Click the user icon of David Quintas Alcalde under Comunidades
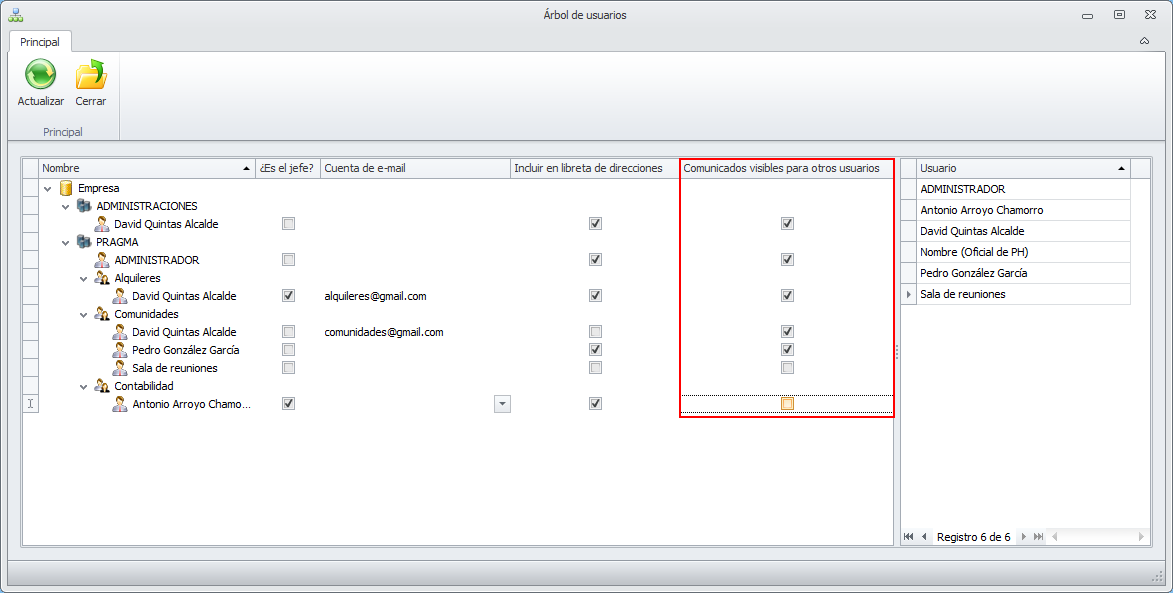 pyautogui.click(x=120, y=332)
